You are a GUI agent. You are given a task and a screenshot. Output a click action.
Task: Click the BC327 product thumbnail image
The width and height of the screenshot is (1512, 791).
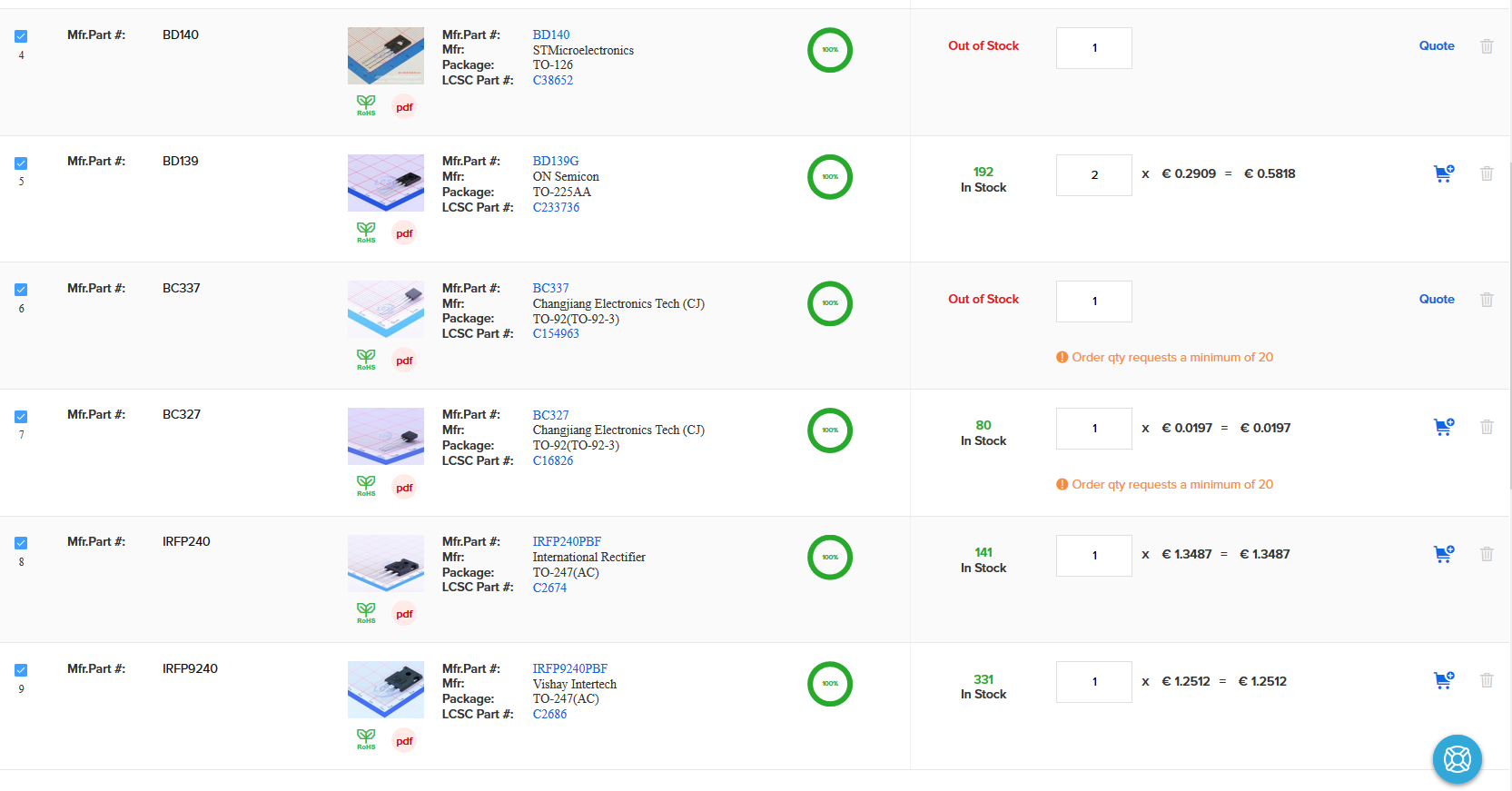(x=386, y=436)
